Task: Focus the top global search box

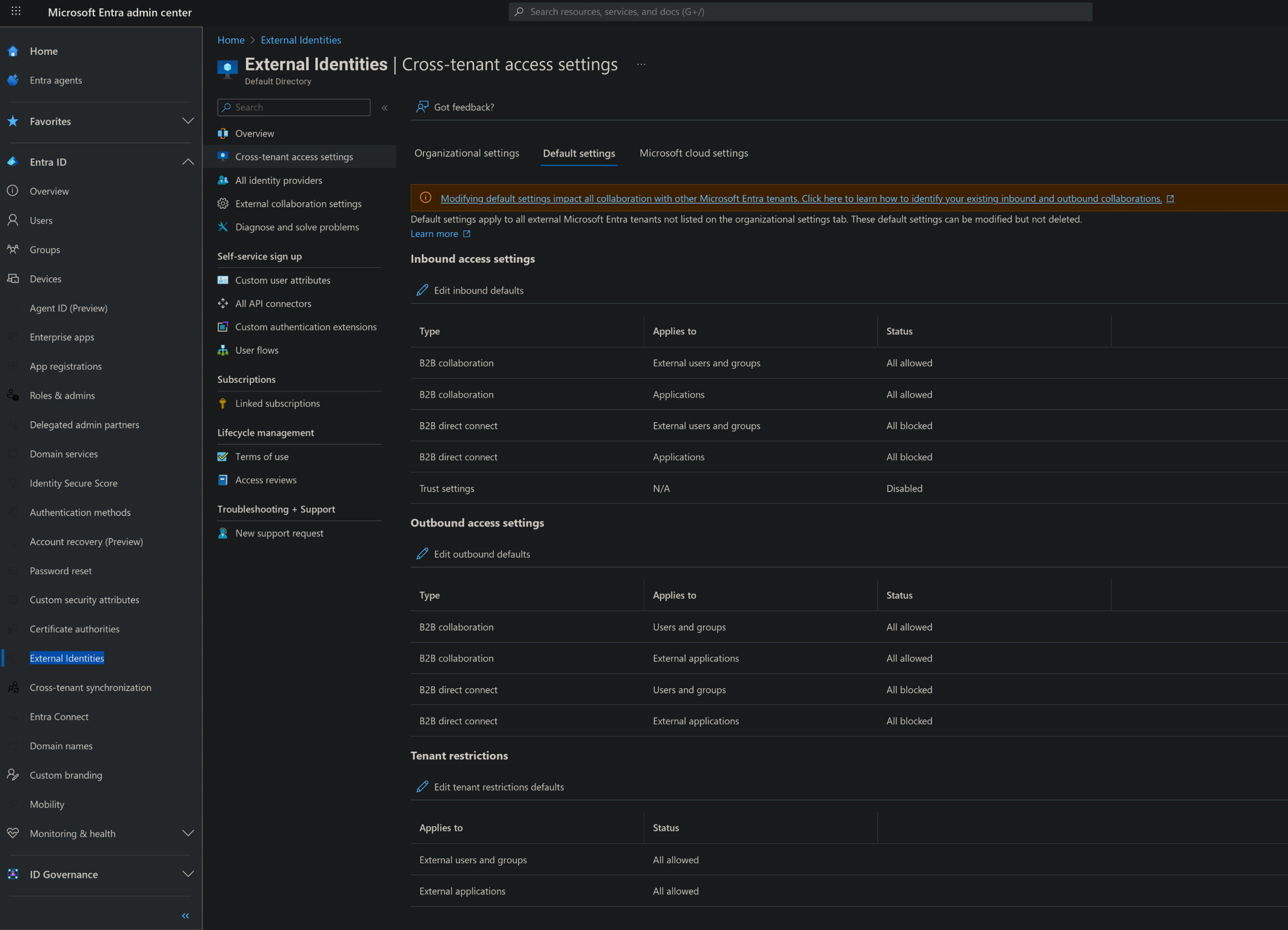Action: [800, 11]
